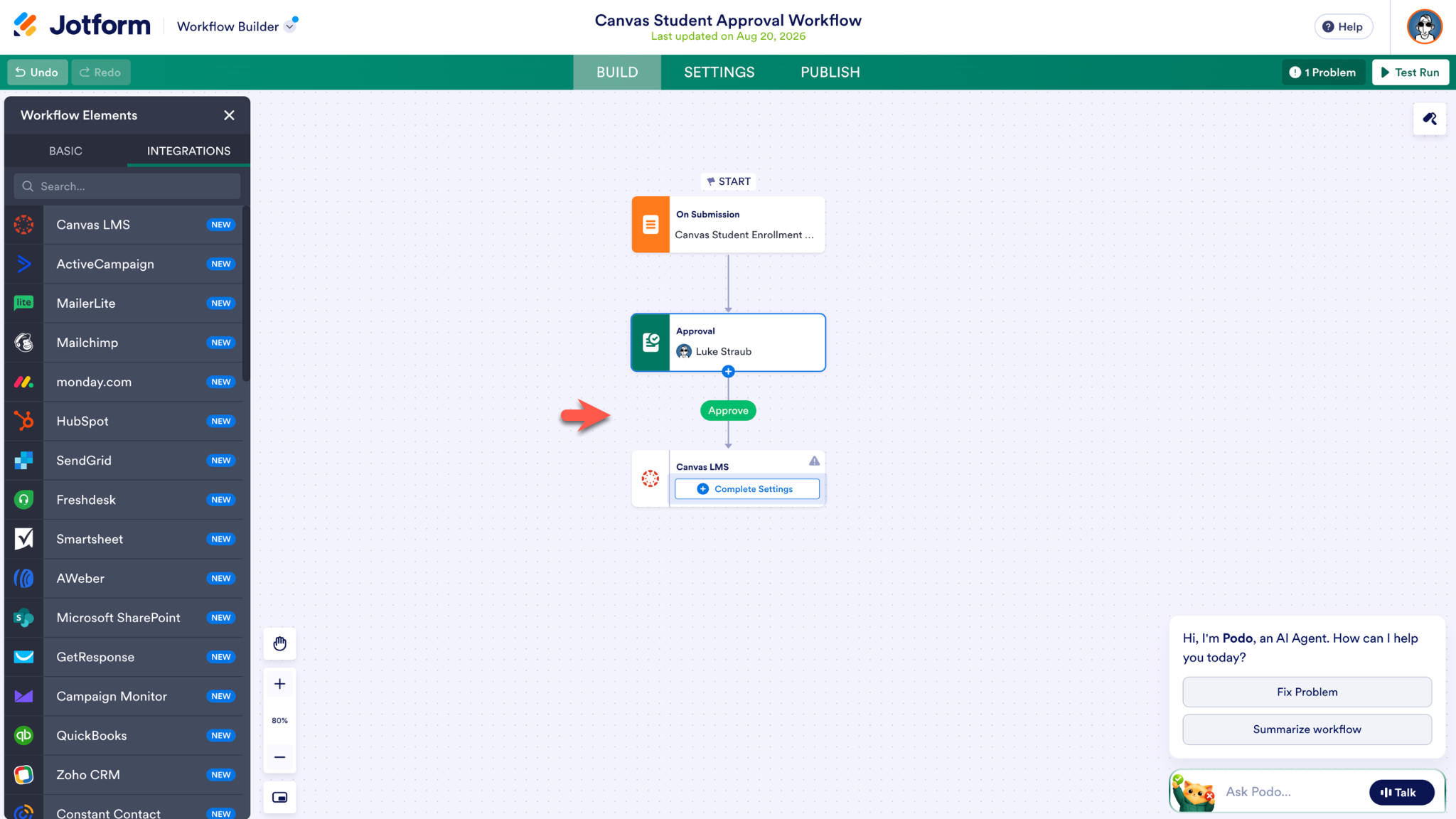Screen dimensions: 1456x819
Task: Select the Mailchimp integration icon
Action: pyautogui.click(x=24, y=343)
